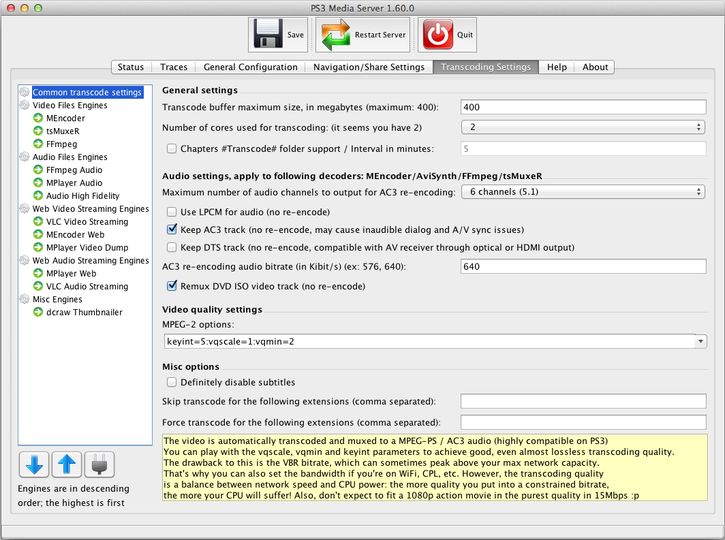Click gear icon of Web Audio Streaming Engines
Image resolution: width=725 pixels, height=540 pixels.
click(x=25, y=260)
